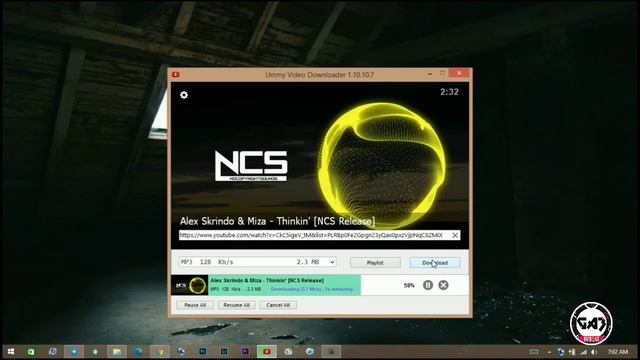Show the clock reading 7:02 AM
This screenshot has height=360, width=640.
point(618,352)
